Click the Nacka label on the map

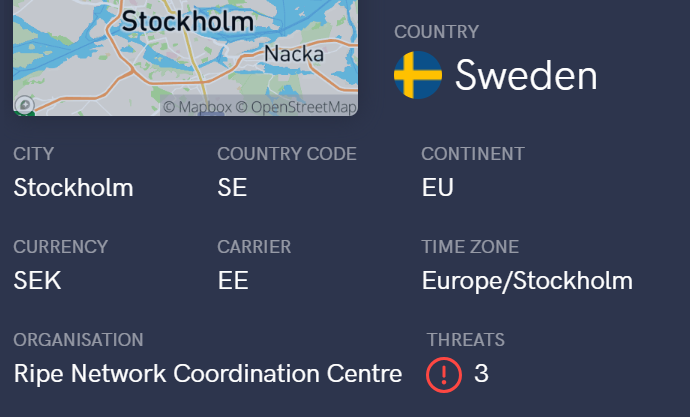(291, 54)
